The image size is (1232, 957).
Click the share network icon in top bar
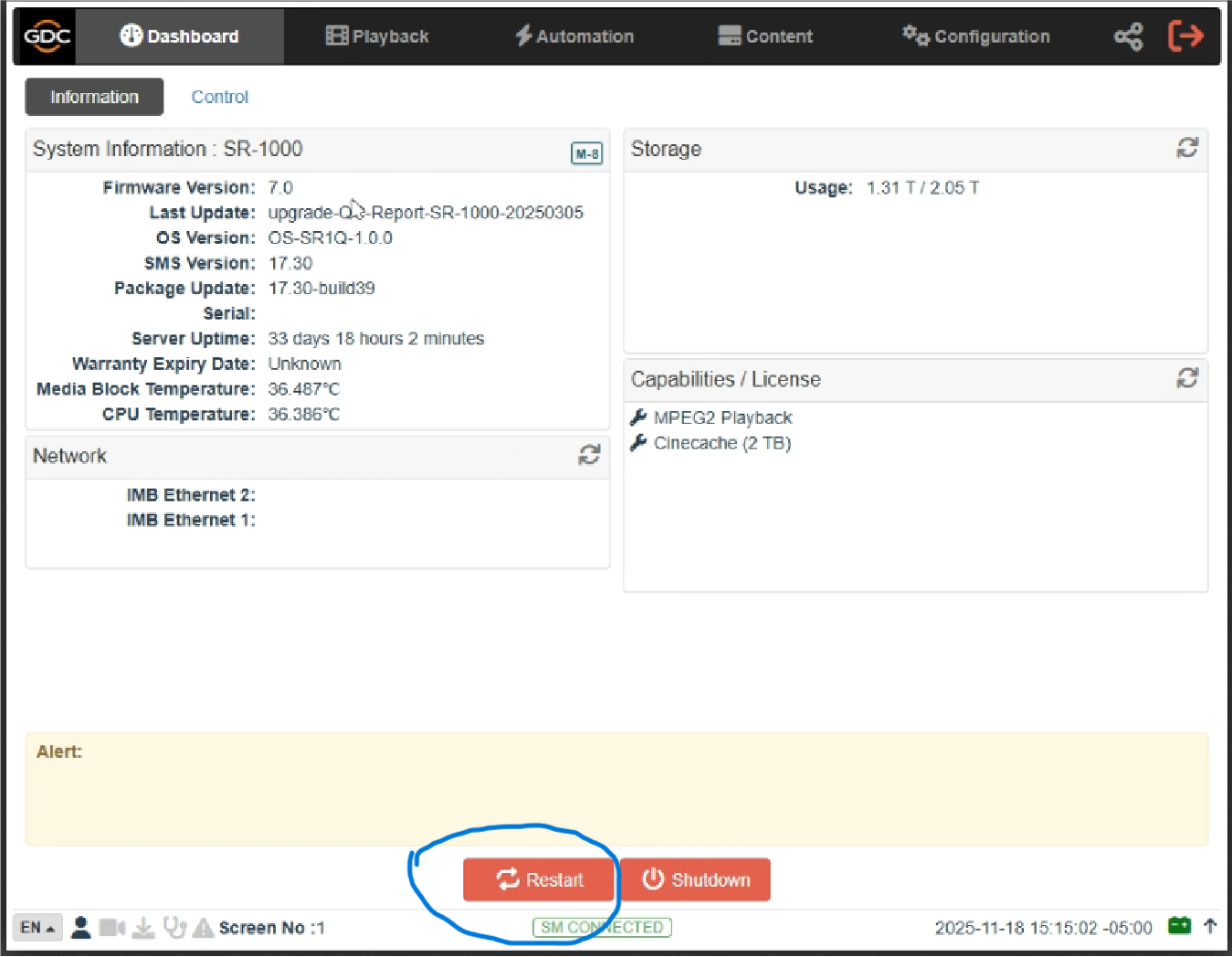click(x=1128, y=37)
